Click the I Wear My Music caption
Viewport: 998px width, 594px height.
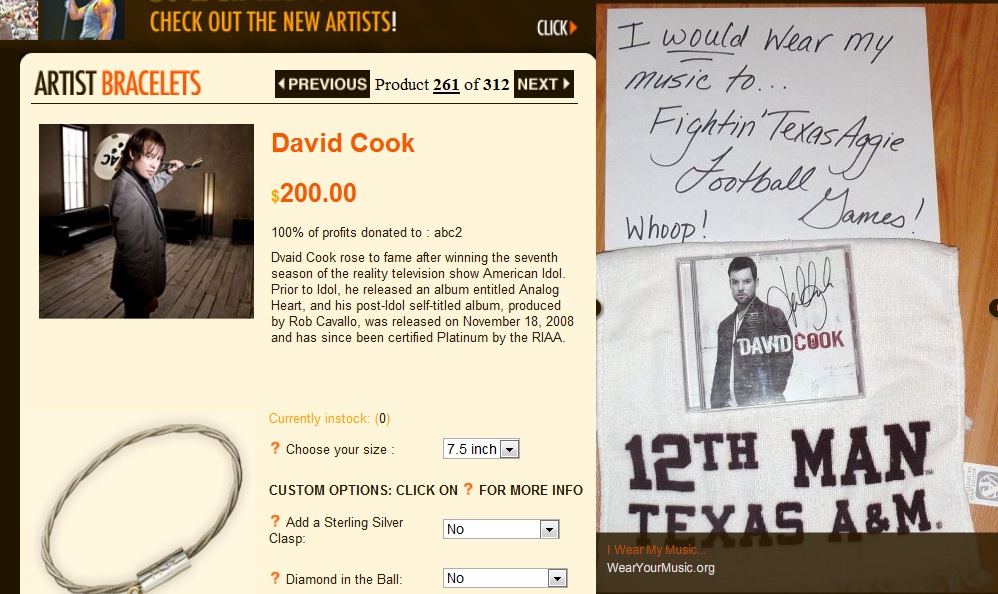point(656,549)
